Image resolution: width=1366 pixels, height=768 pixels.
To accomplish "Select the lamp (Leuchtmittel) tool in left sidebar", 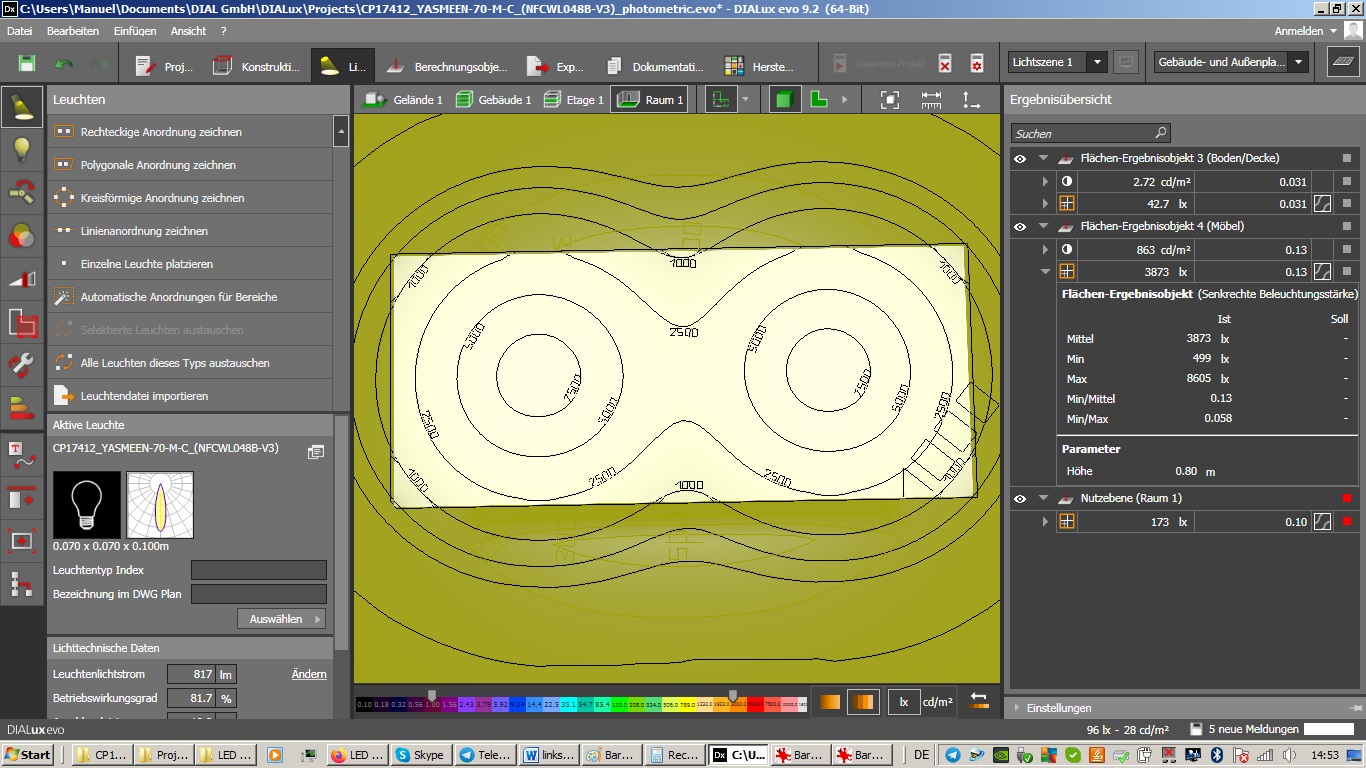I will tap(21, 149).
